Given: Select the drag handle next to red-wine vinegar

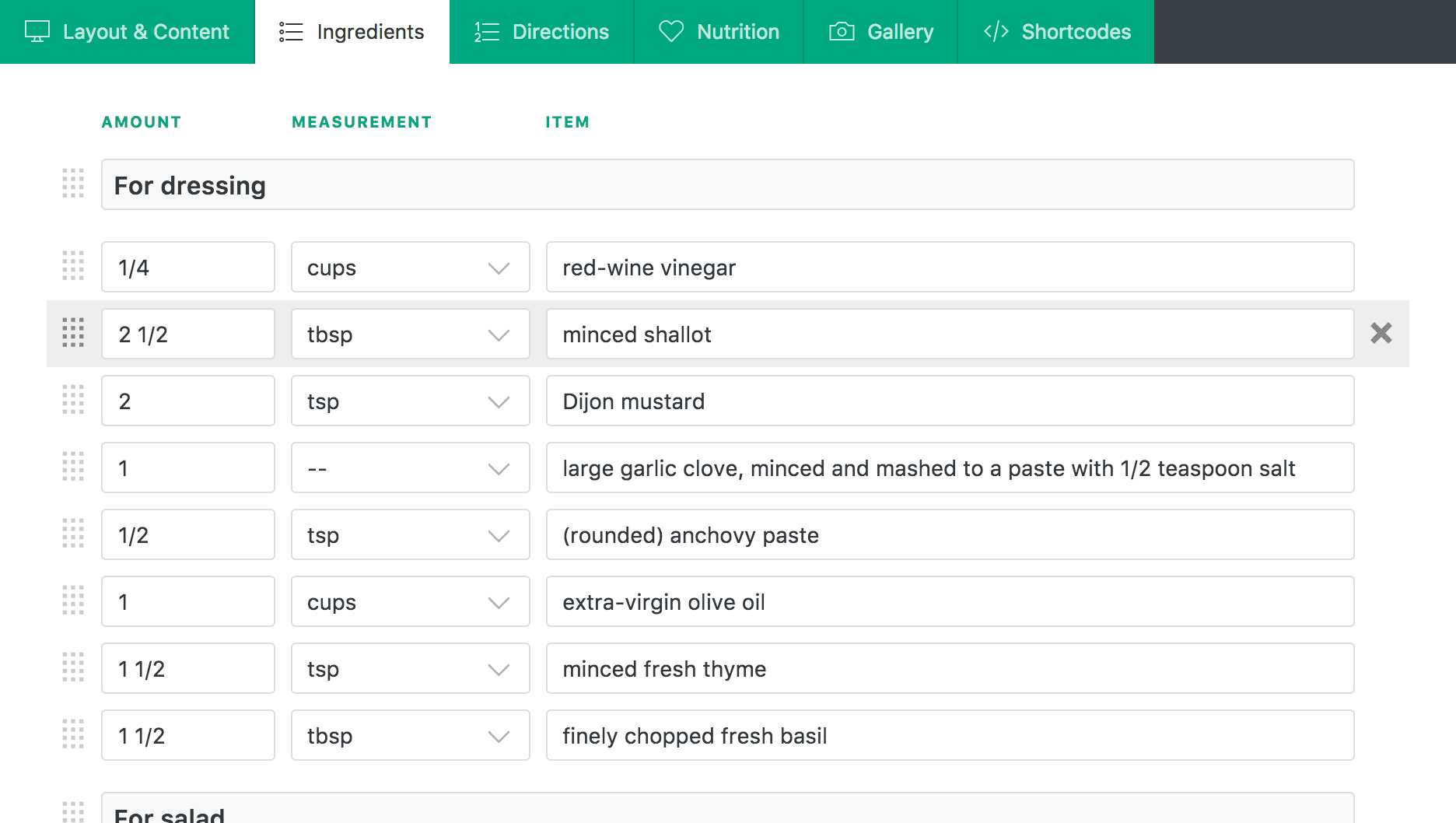Looking at the screenshot, I should point(73,267).
